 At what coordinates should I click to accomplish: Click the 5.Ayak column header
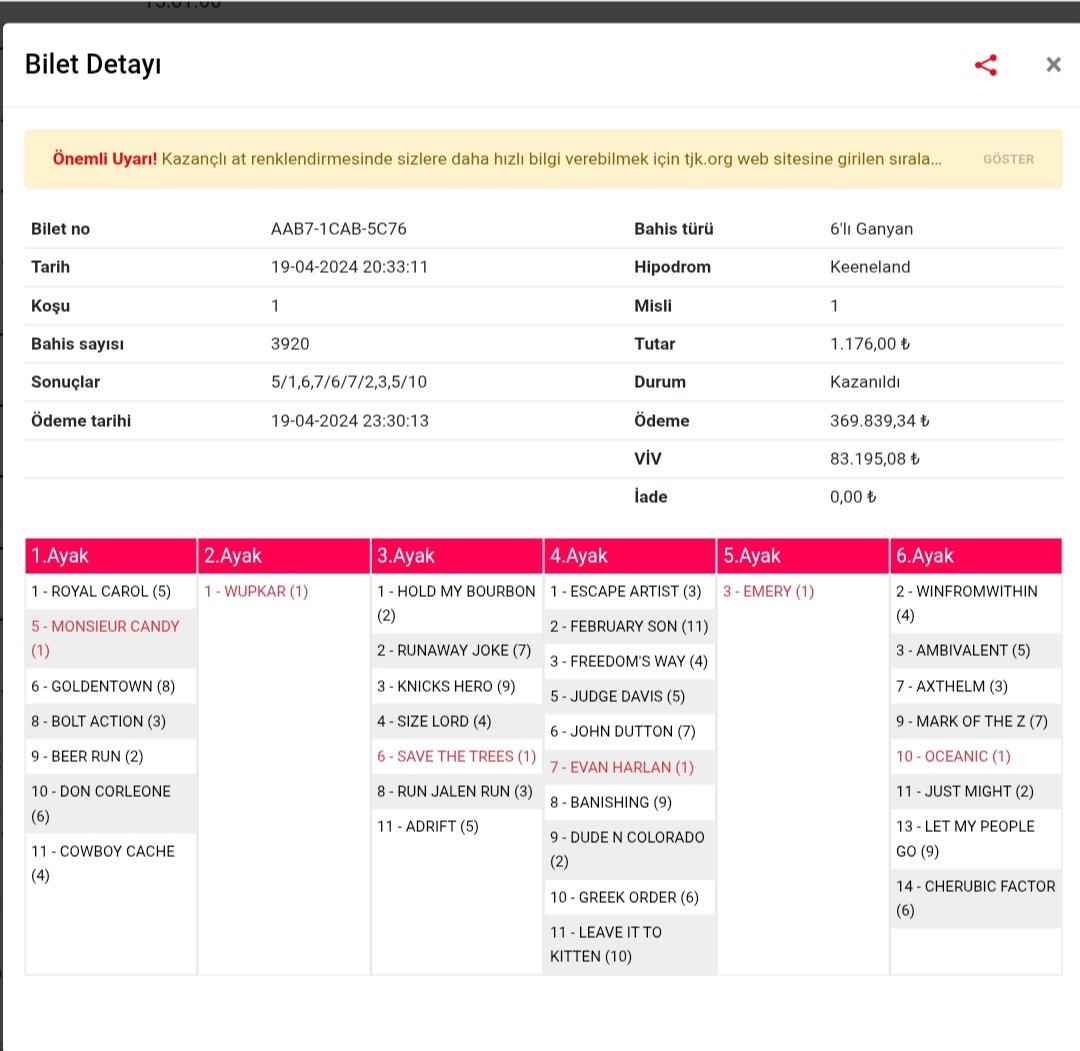(802, 556)
